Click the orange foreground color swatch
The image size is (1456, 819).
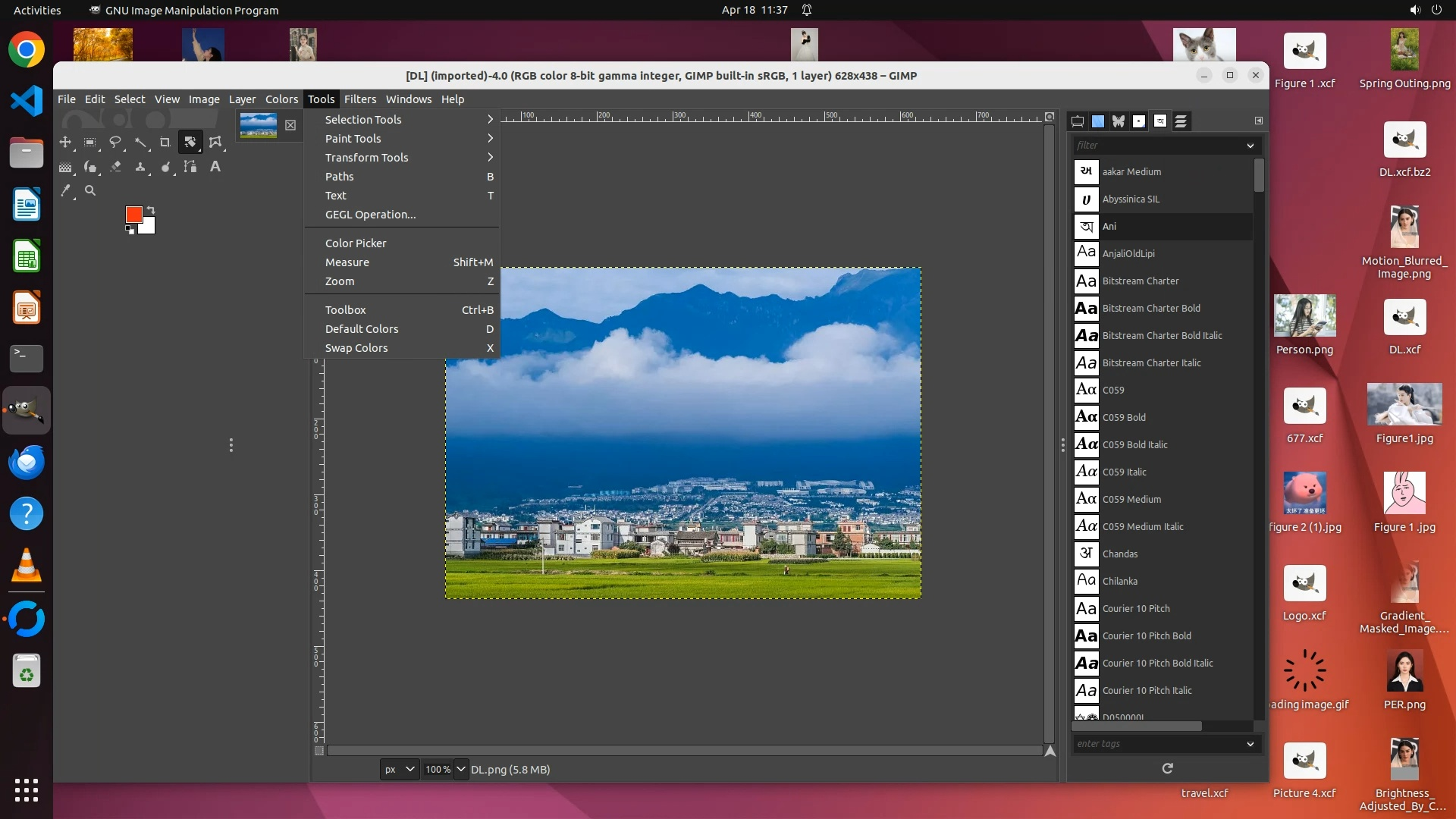[x=133, y=215]
